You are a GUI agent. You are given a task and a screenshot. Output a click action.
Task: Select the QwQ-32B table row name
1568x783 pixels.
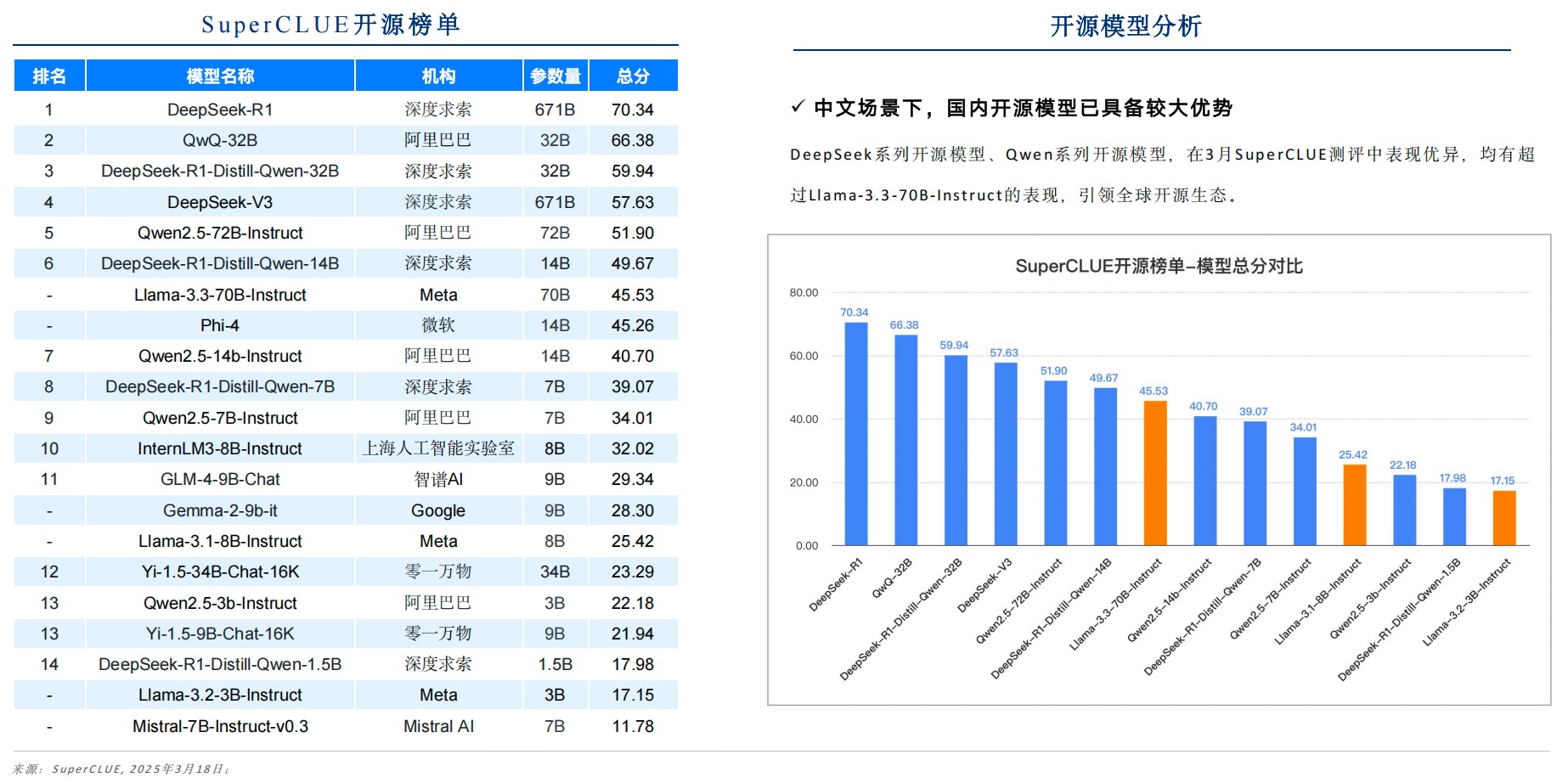click(220, 140)
